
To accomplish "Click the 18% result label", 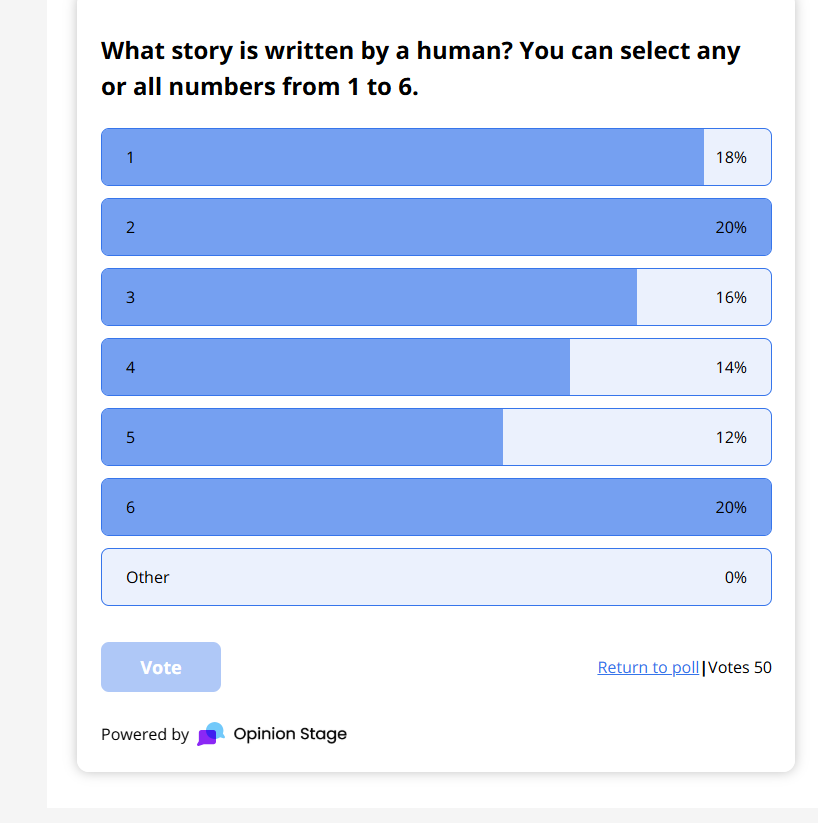I will coord(731,157).
